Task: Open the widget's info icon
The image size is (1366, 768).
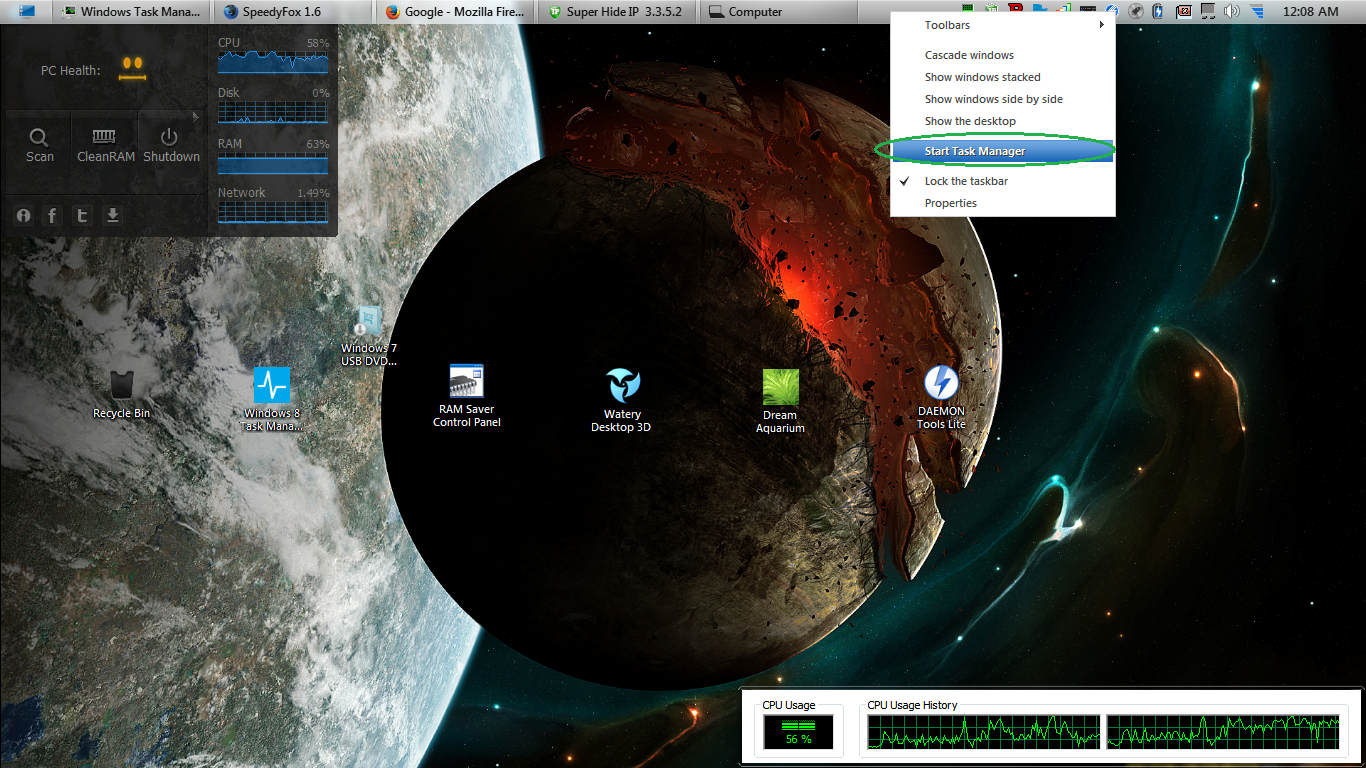Action: coord(24,215)
